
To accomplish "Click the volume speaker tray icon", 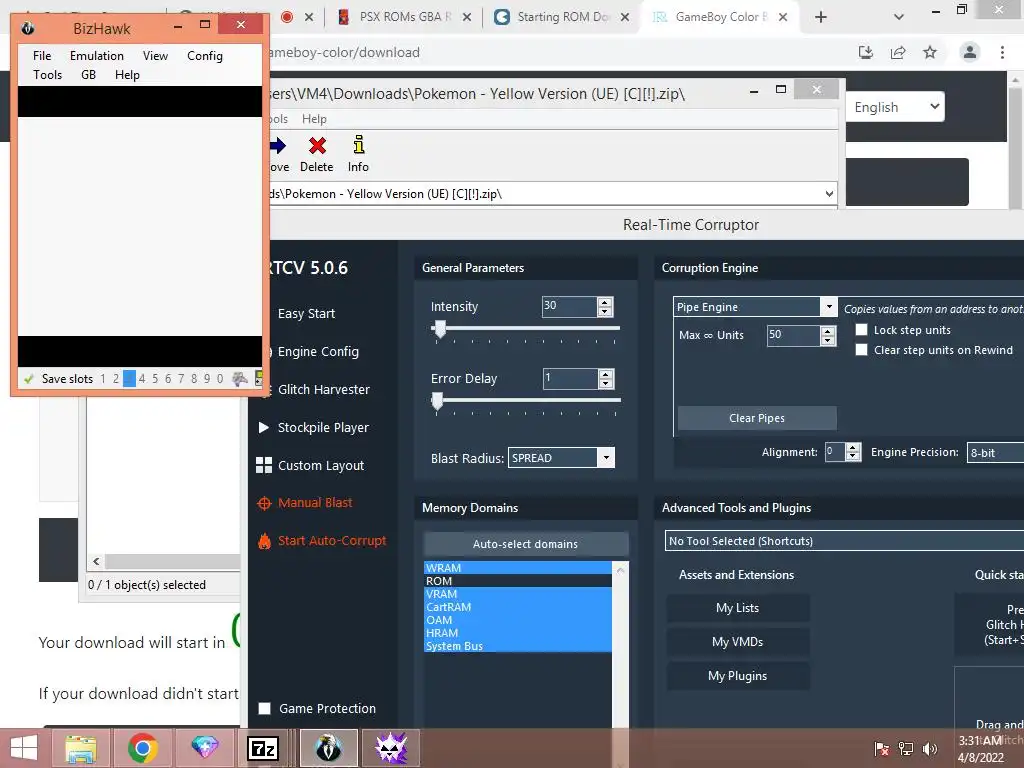I will pyautogui.click(x=929, y=749).
